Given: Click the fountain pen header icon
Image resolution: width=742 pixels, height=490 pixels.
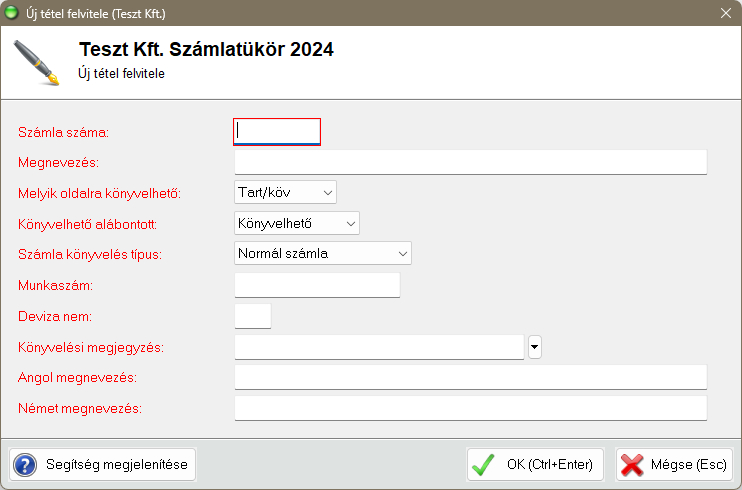Looking at the screenshot, I should pyautogui.click(x=36, y=62).
